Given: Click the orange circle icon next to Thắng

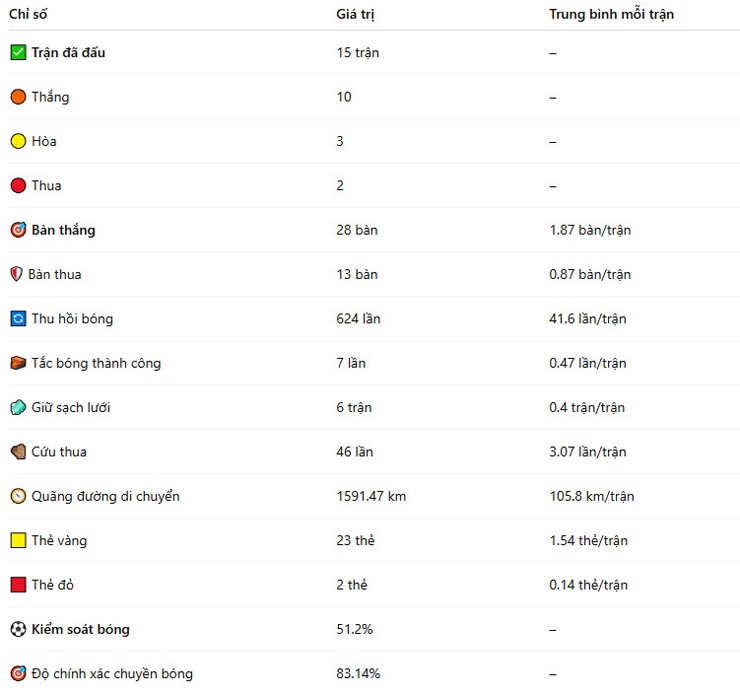Looking at the screenshot, I should (x=18, y=97).
